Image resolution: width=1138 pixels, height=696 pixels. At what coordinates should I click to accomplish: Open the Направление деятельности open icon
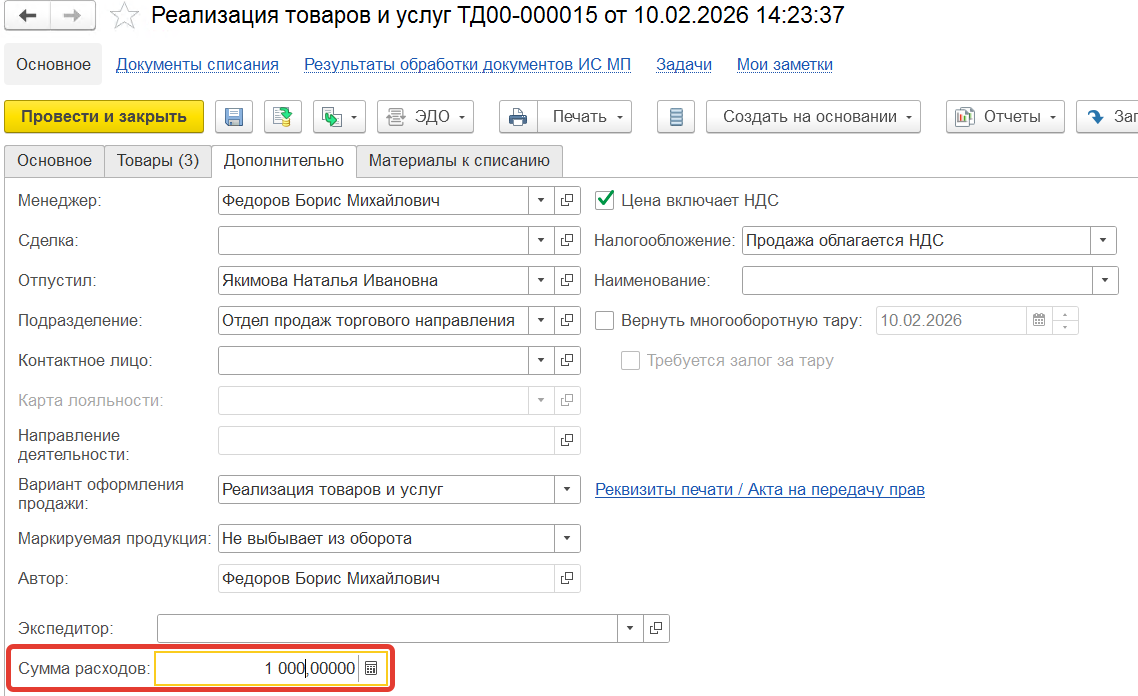pyautogui.click(x=567, y=440)
